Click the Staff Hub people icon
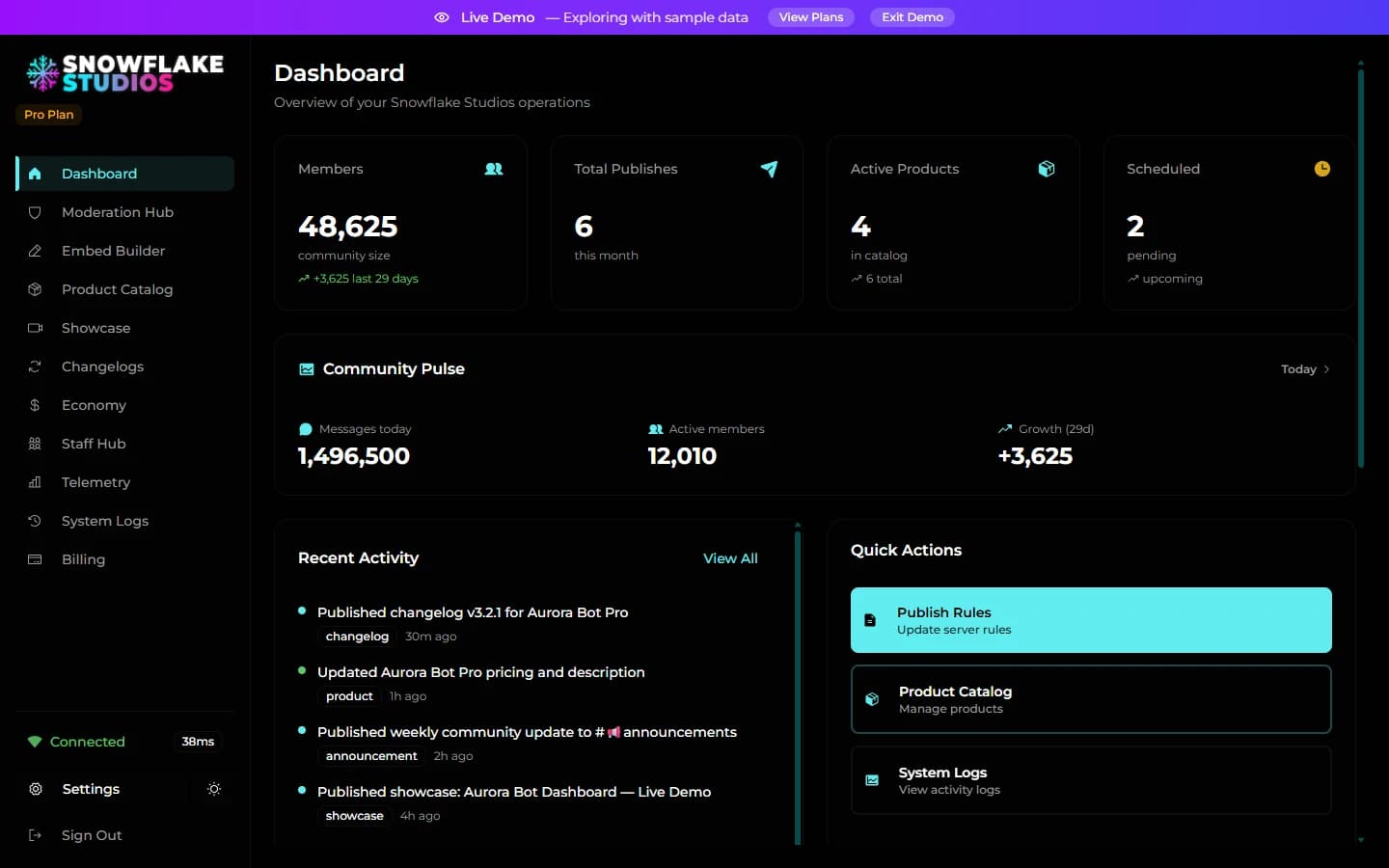 pos(35,444)
